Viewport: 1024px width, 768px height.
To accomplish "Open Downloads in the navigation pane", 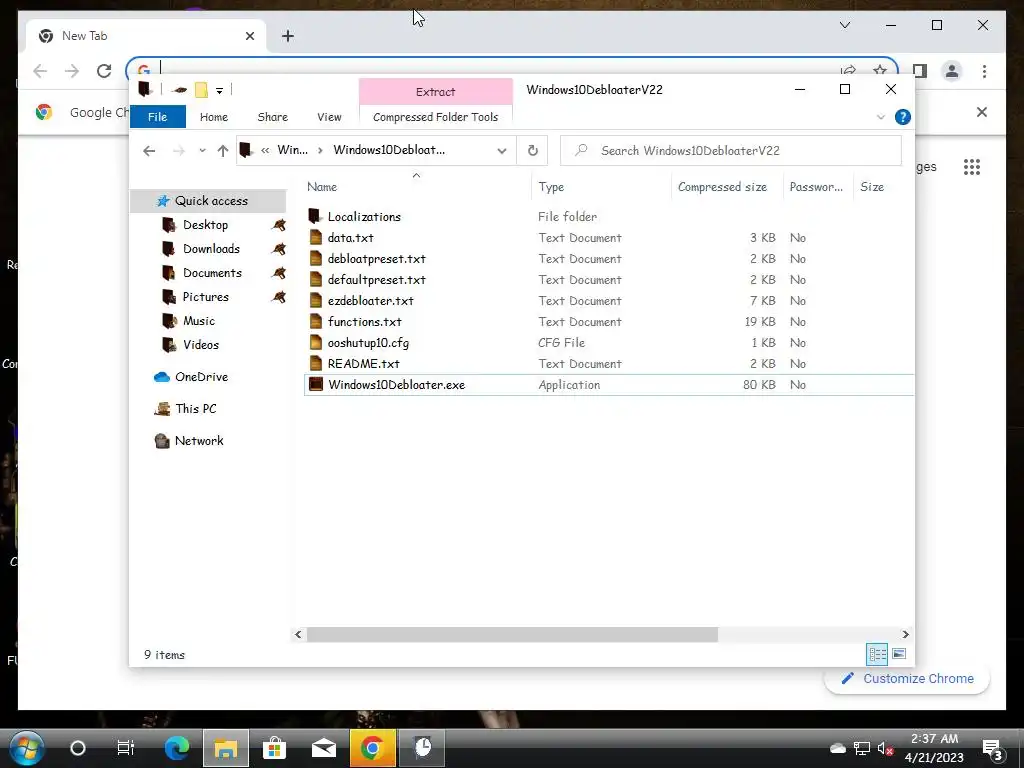I will [211, 249].
